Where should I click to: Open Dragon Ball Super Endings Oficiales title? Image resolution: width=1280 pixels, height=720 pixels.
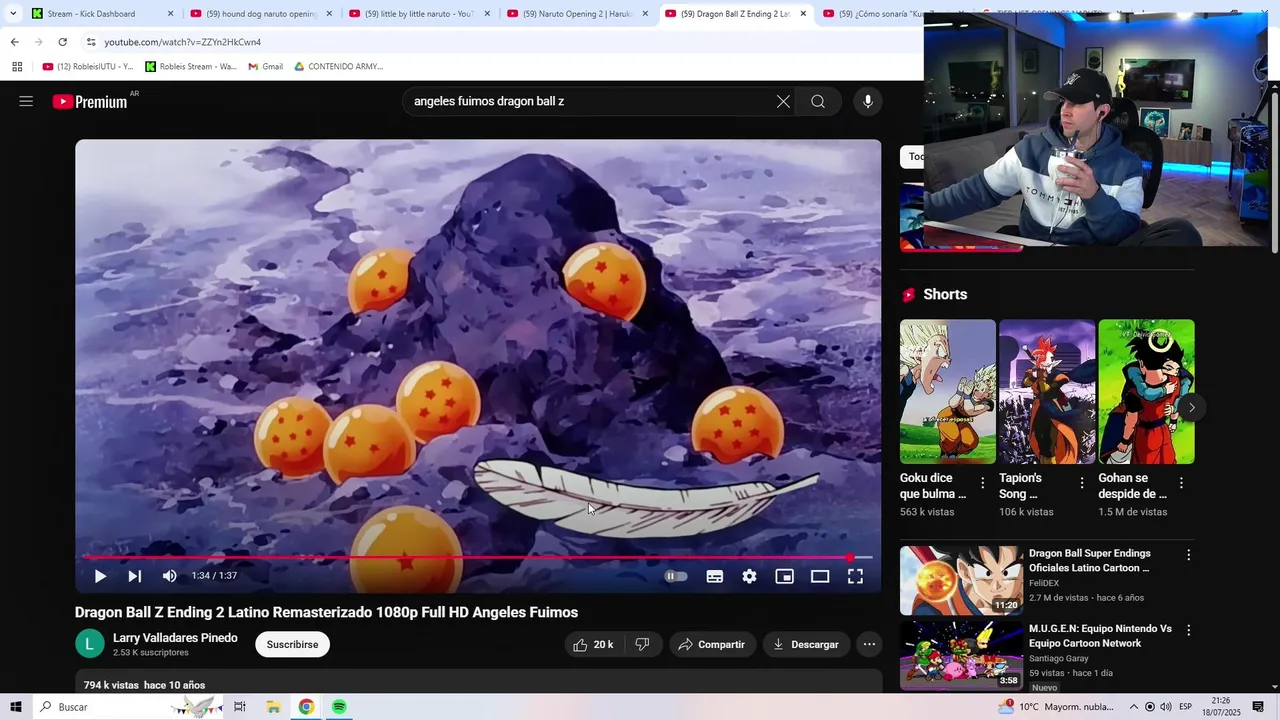point(1090,561)
